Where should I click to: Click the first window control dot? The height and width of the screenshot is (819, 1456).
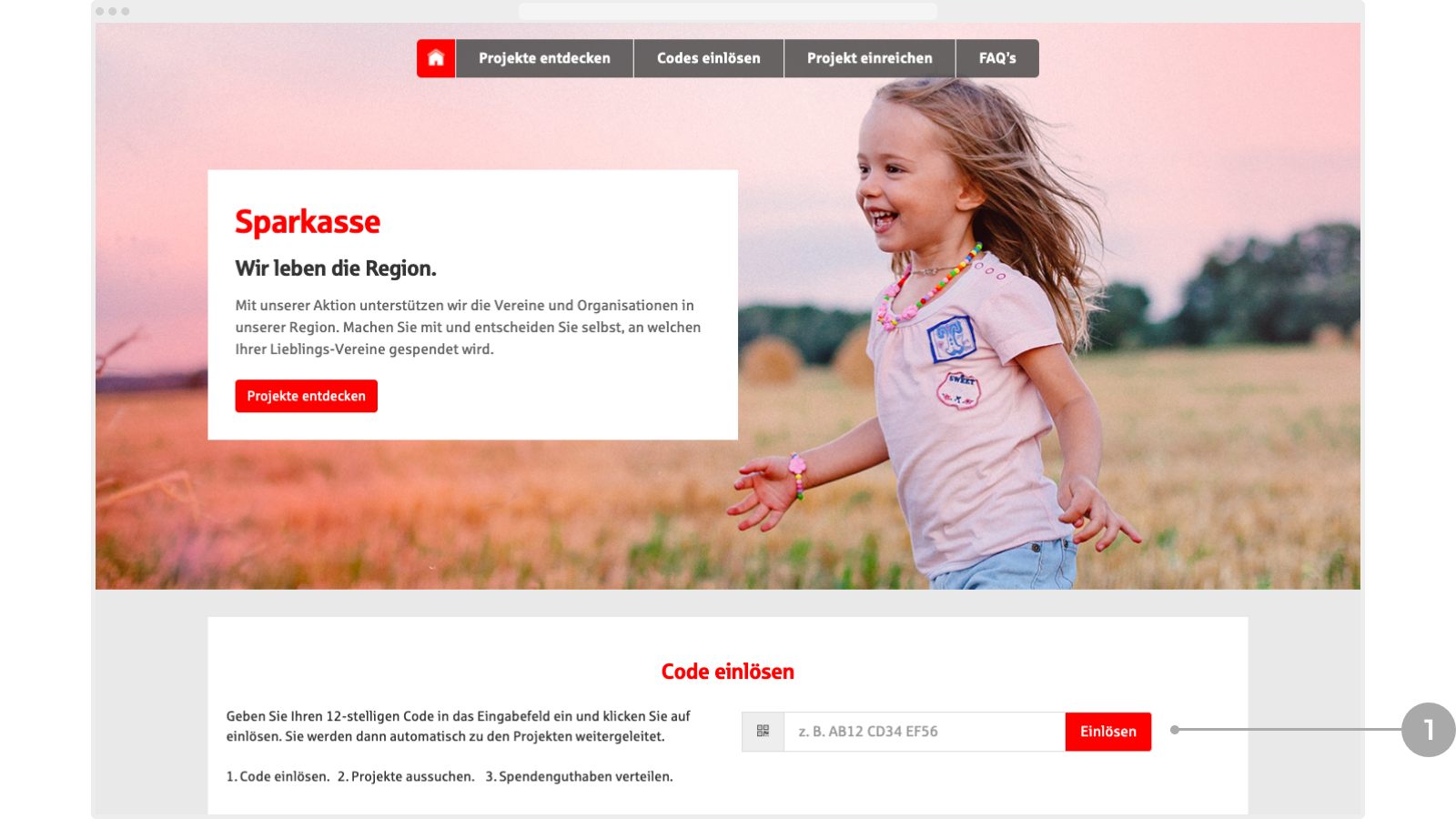pyautogui.click(x=100, y=11)
